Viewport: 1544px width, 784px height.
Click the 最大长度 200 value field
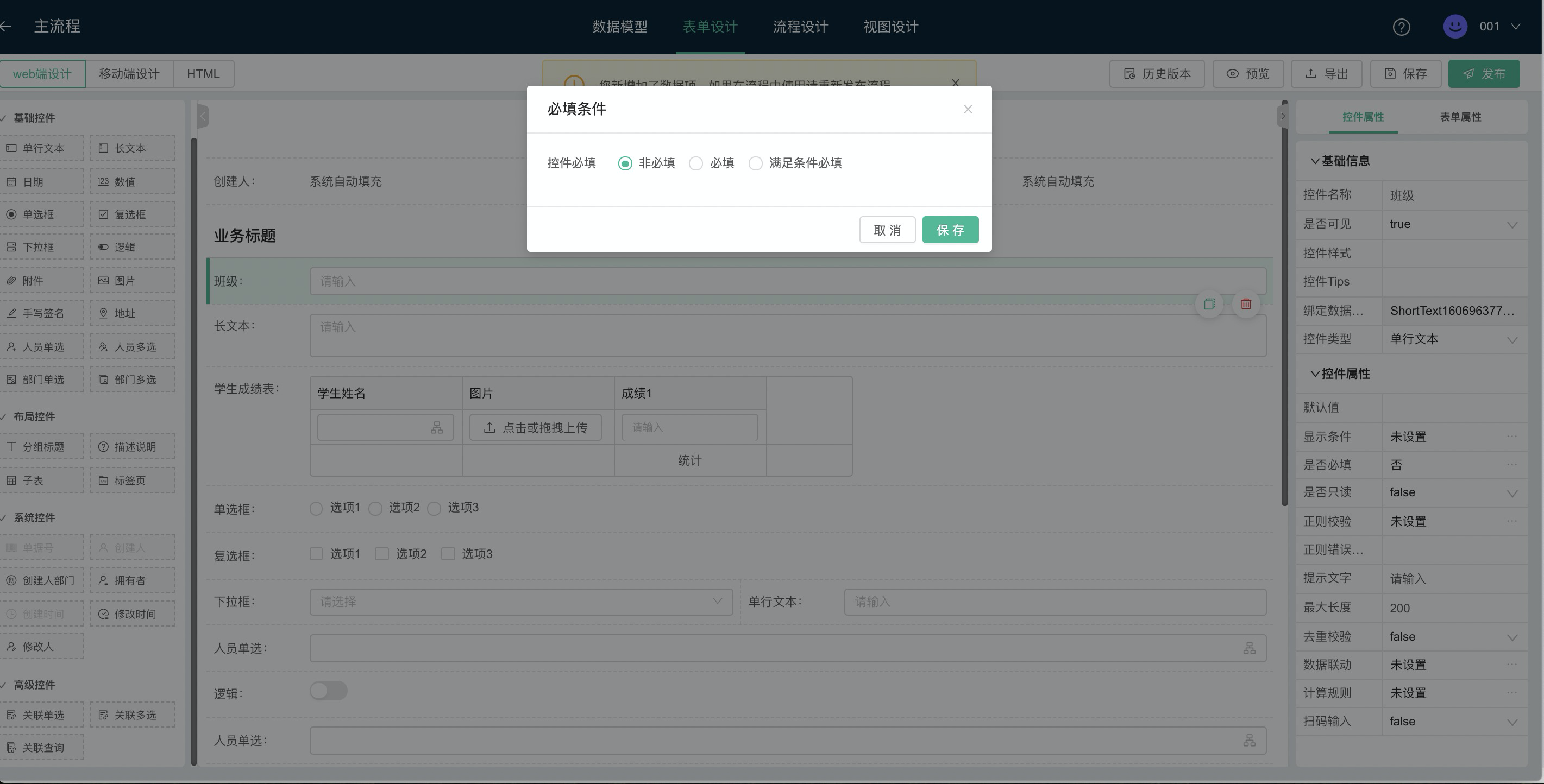pyautogui.click(x=1455, y=608)
